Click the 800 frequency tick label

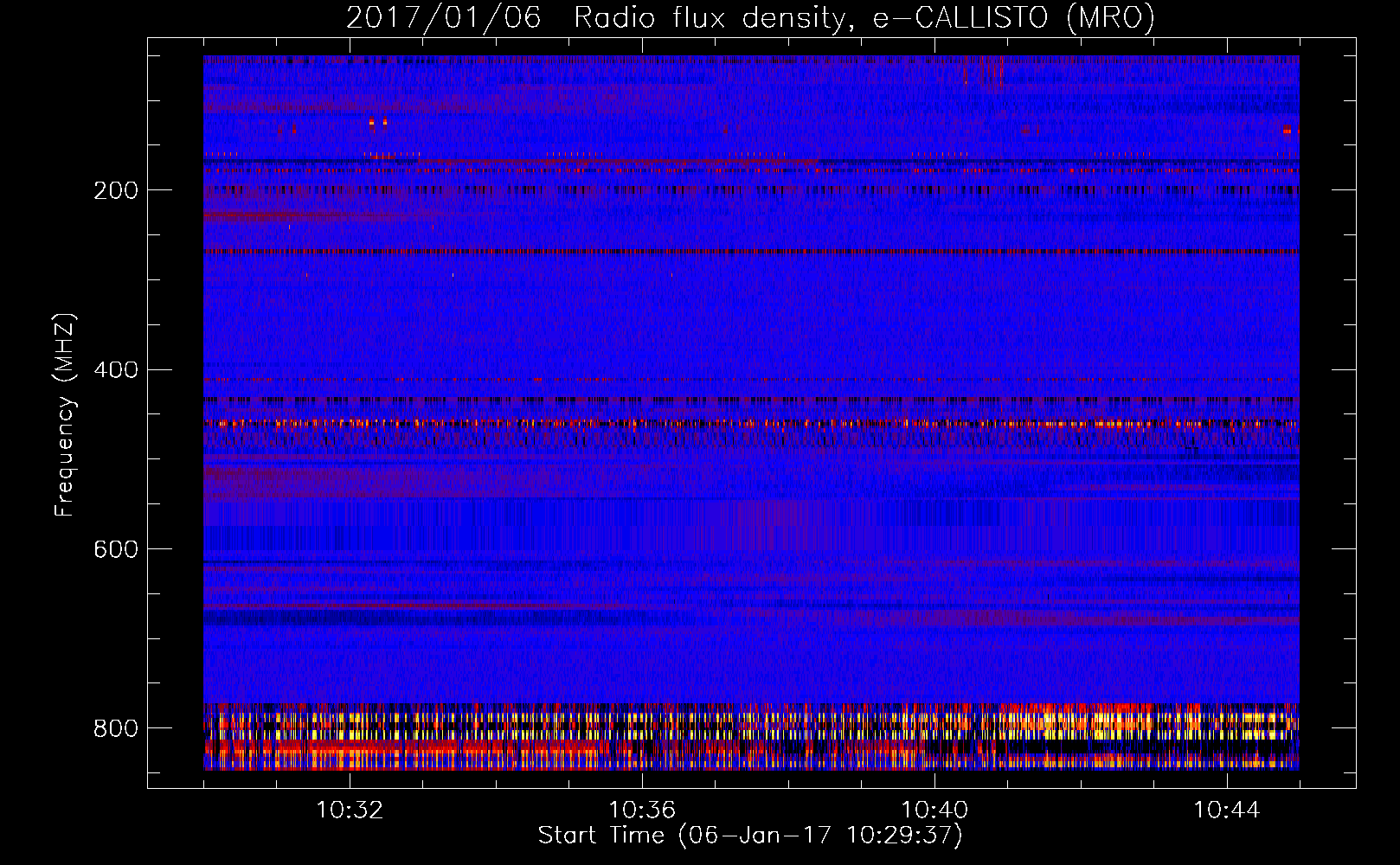click(x=116, y=728)
